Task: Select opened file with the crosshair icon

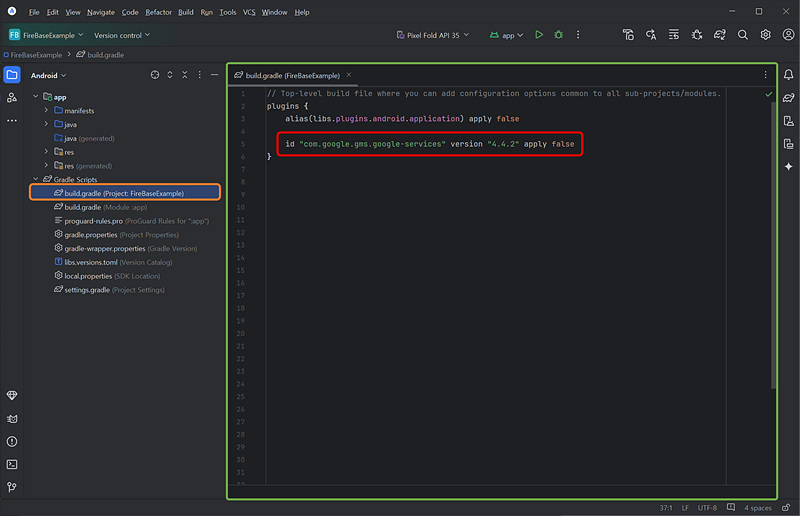Action: click(155, 75)
